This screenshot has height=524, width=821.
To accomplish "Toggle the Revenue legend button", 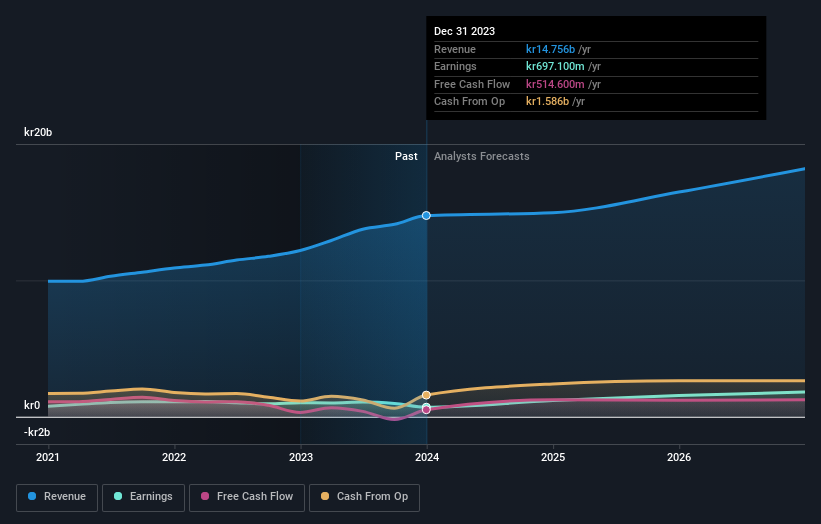I will [x=57, y=497].
